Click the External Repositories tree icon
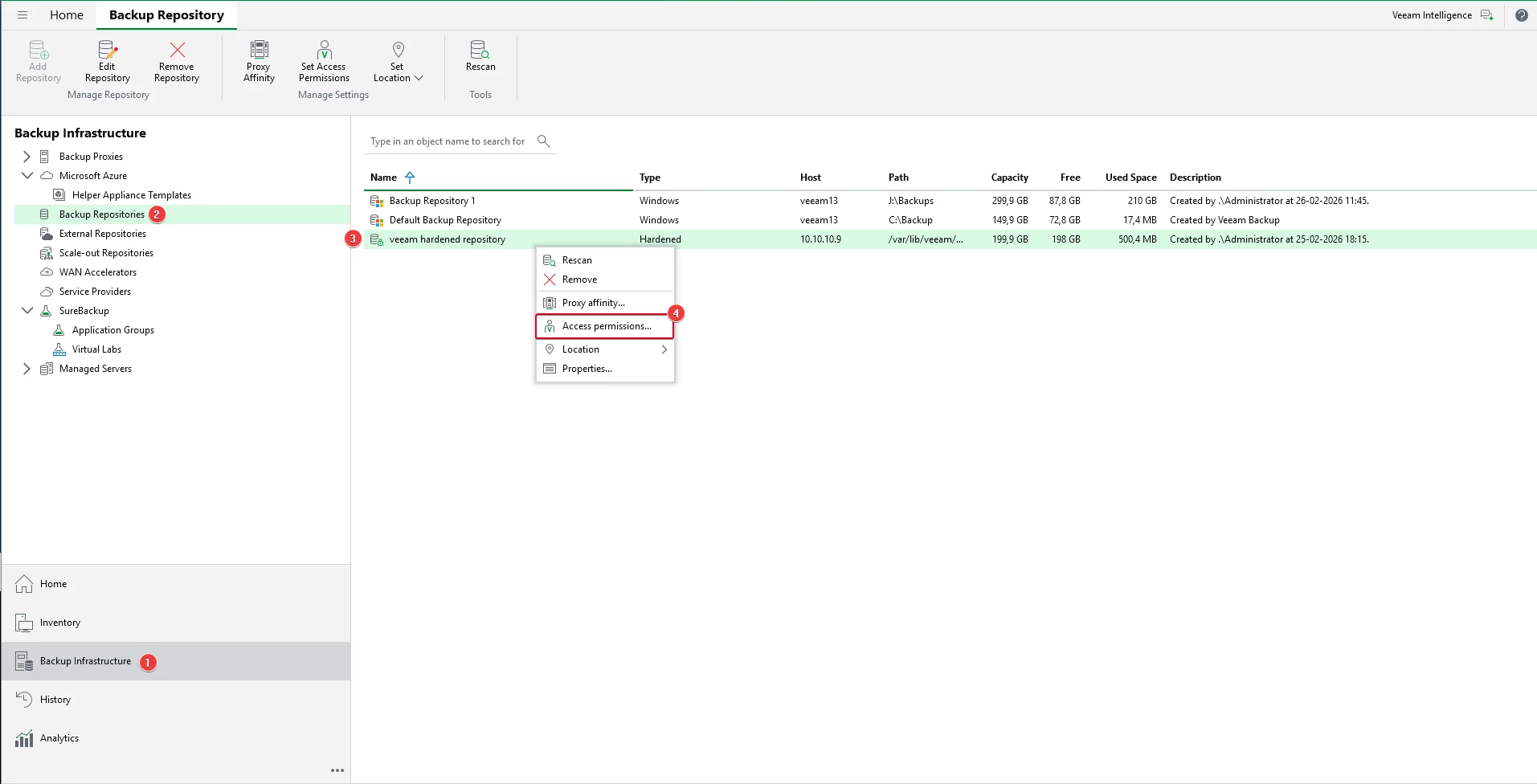 47,234
